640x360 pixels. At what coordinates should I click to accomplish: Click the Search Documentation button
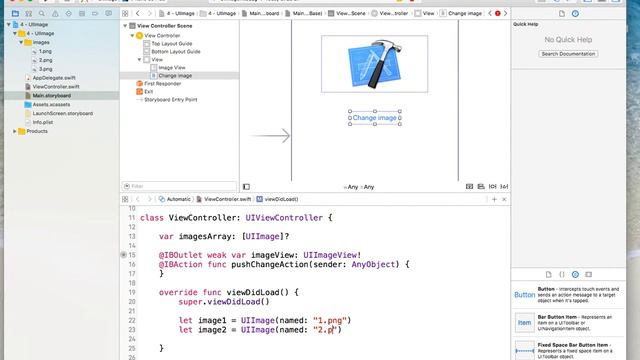(x=568, y=54)
